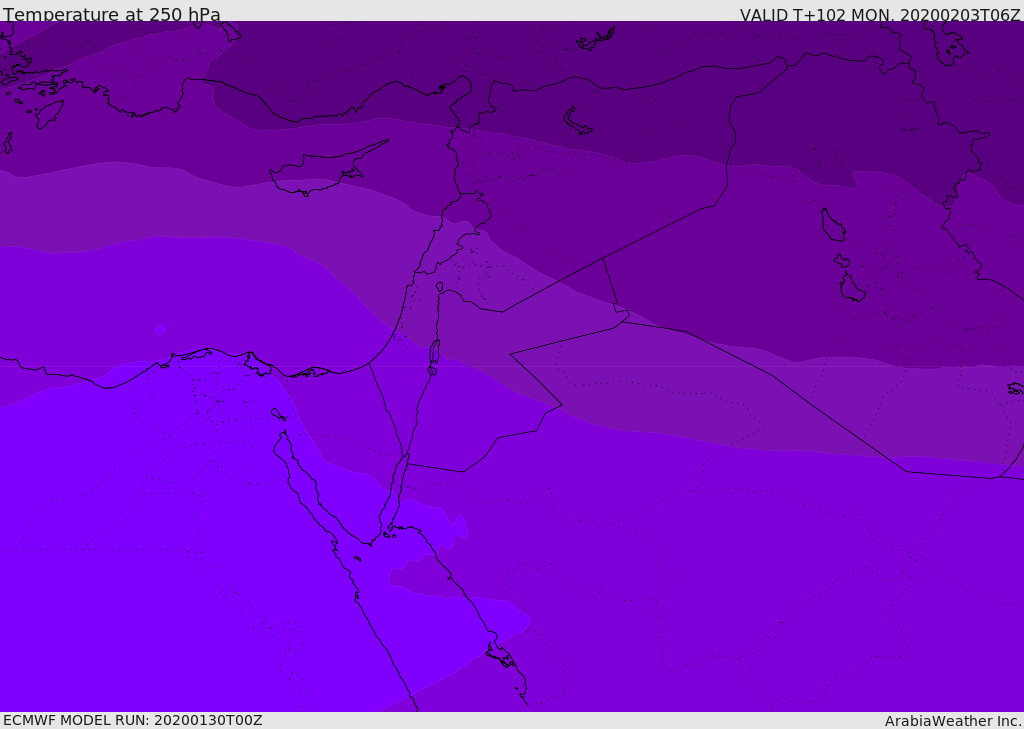Image resolution: width=1024 pixels, height=729 pixels.
Task: Select the Lake Tharthar outline in Iraq
Action: [x=832, y=225]
